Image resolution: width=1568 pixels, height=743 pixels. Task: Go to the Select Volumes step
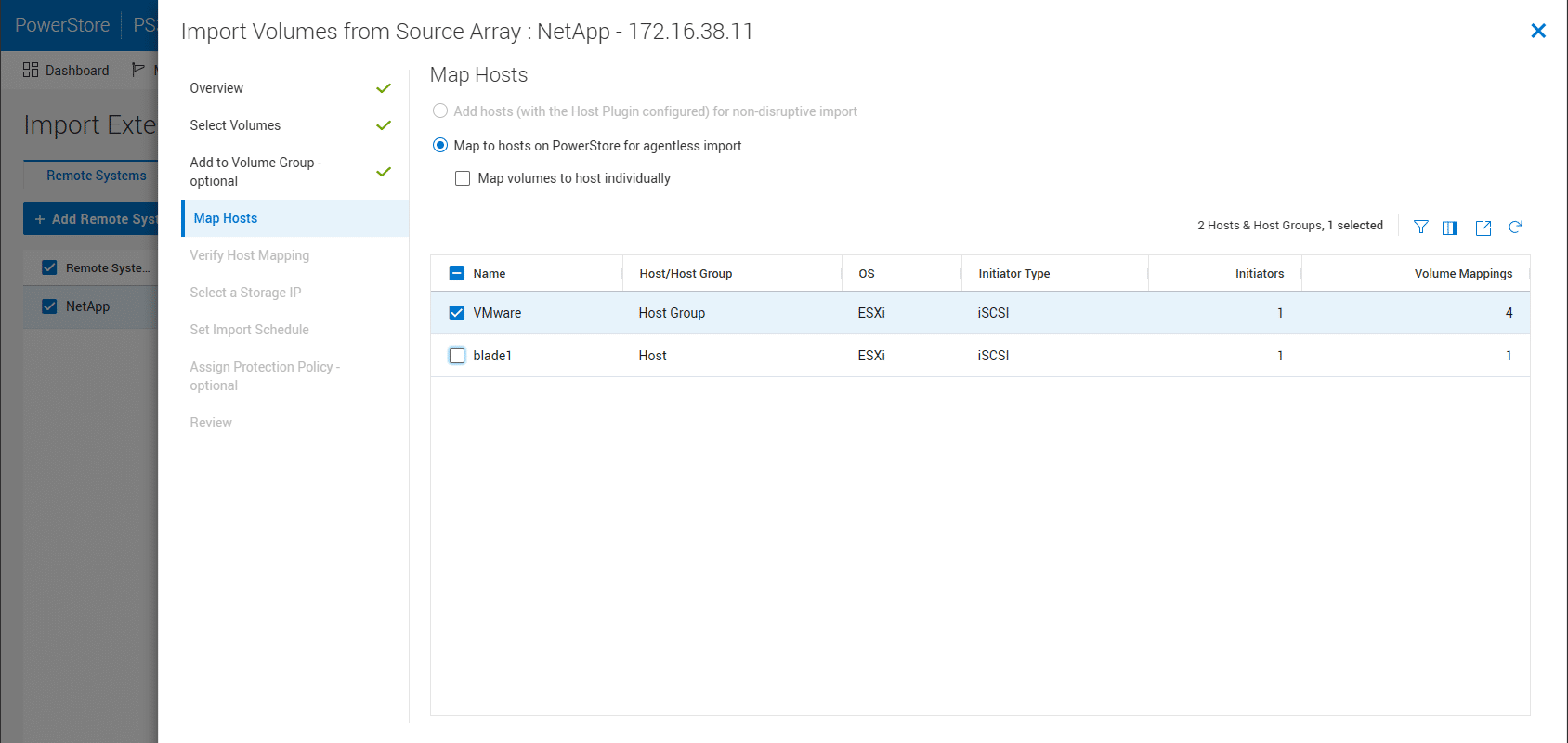235,125
